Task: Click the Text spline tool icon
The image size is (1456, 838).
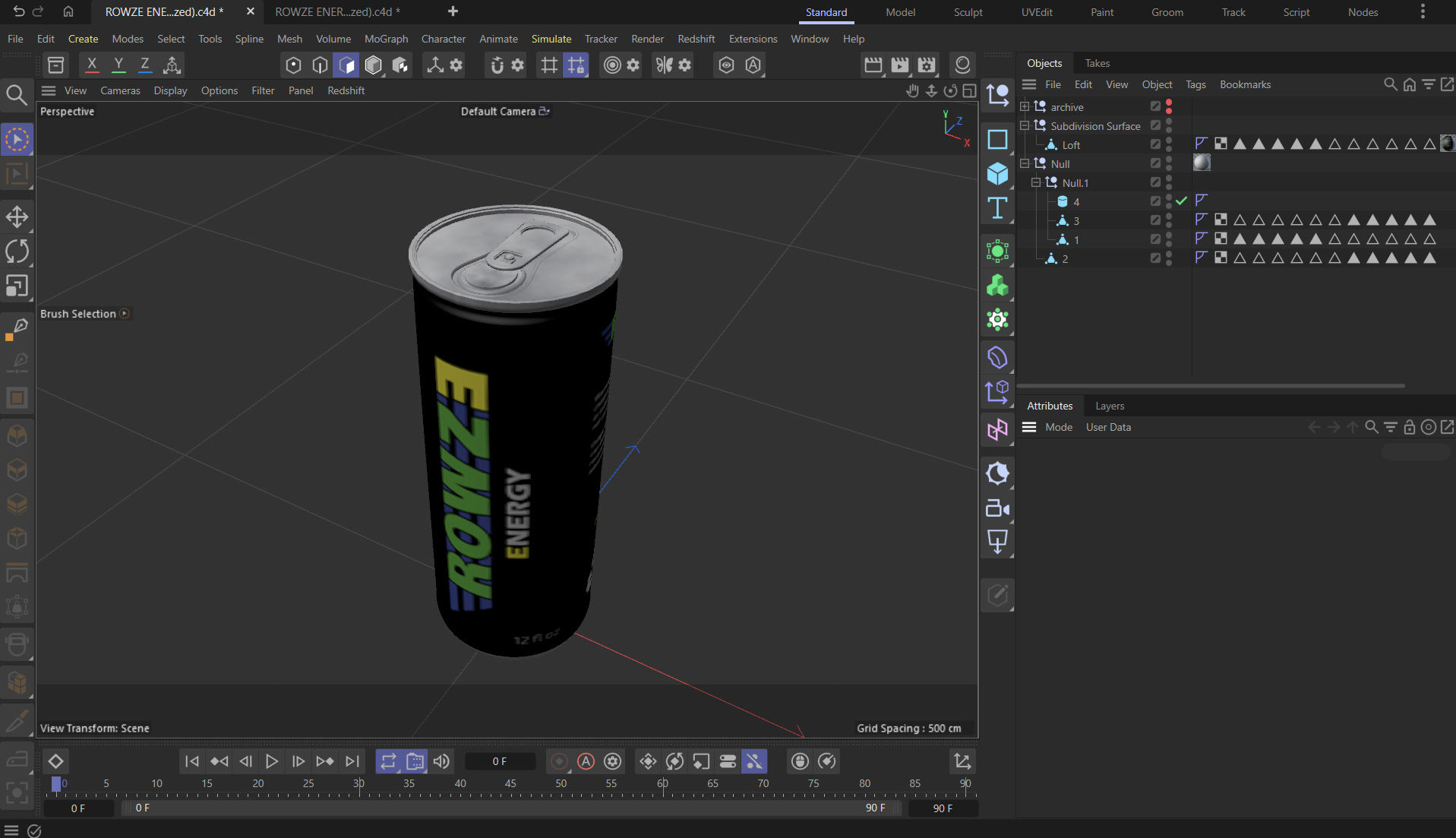Action: click(x=997, y=208)
